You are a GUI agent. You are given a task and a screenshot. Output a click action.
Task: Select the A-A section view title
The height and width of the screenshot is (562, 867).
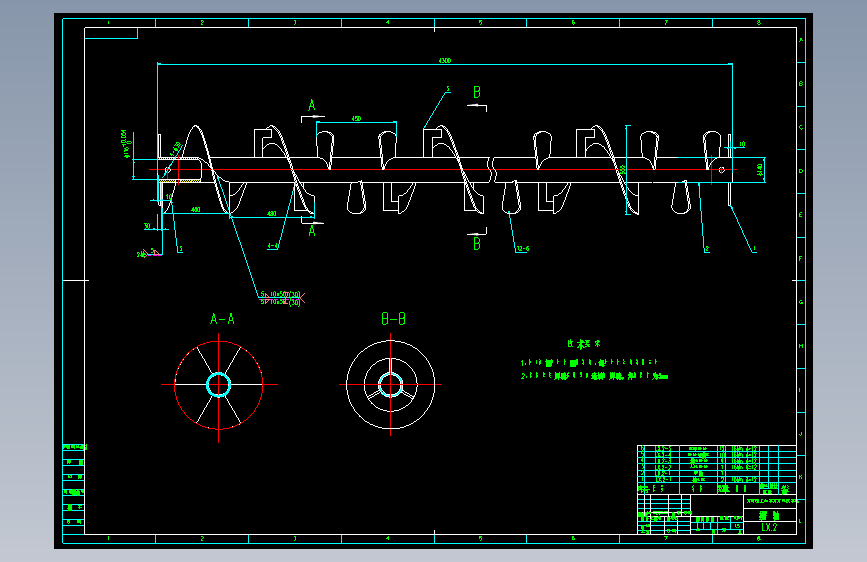(x=222, y=319)
